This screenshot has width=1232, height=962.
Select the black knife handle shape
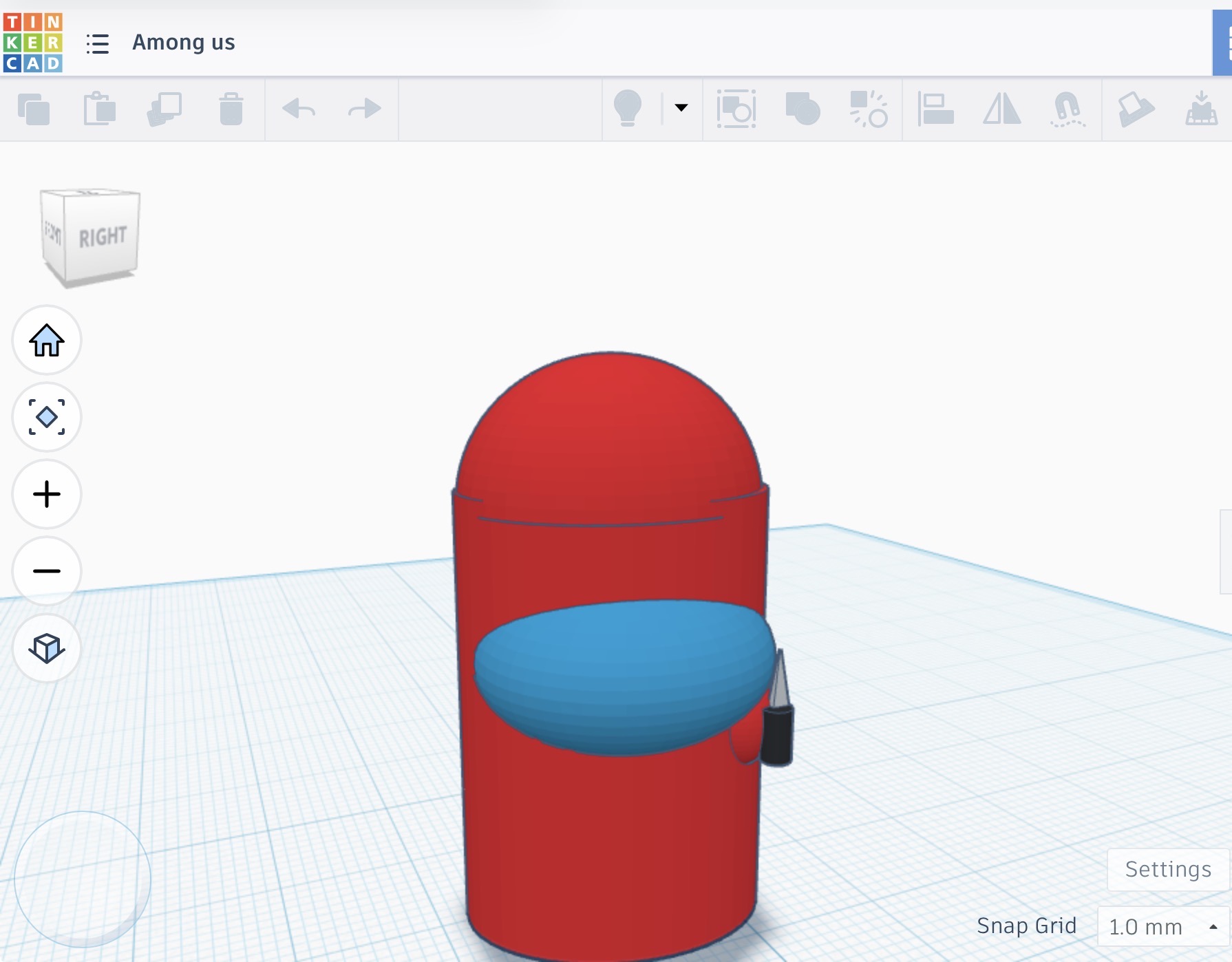point(778,736)
